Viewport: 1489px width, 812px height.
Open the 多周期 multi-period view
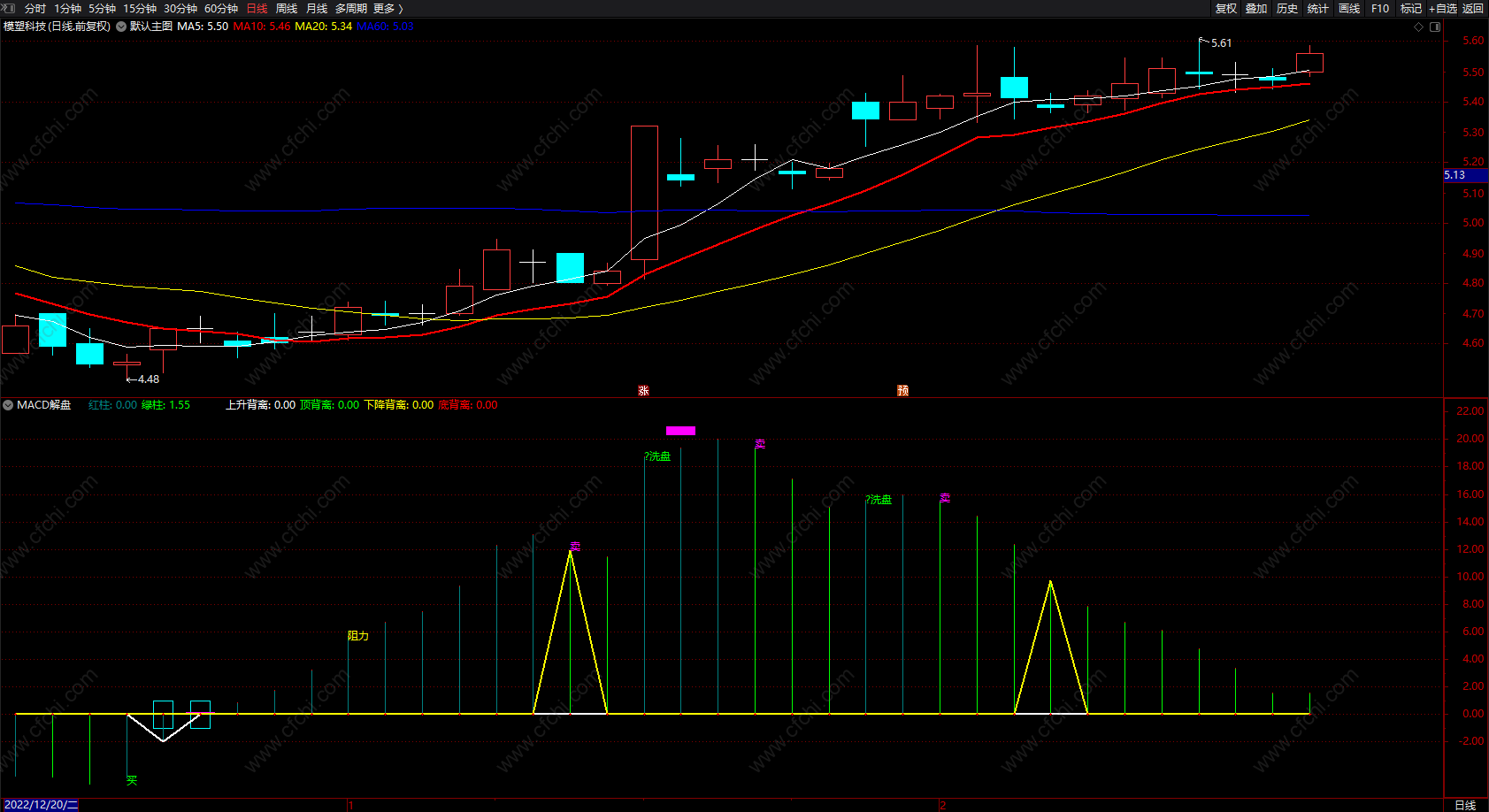coord(351,8)
